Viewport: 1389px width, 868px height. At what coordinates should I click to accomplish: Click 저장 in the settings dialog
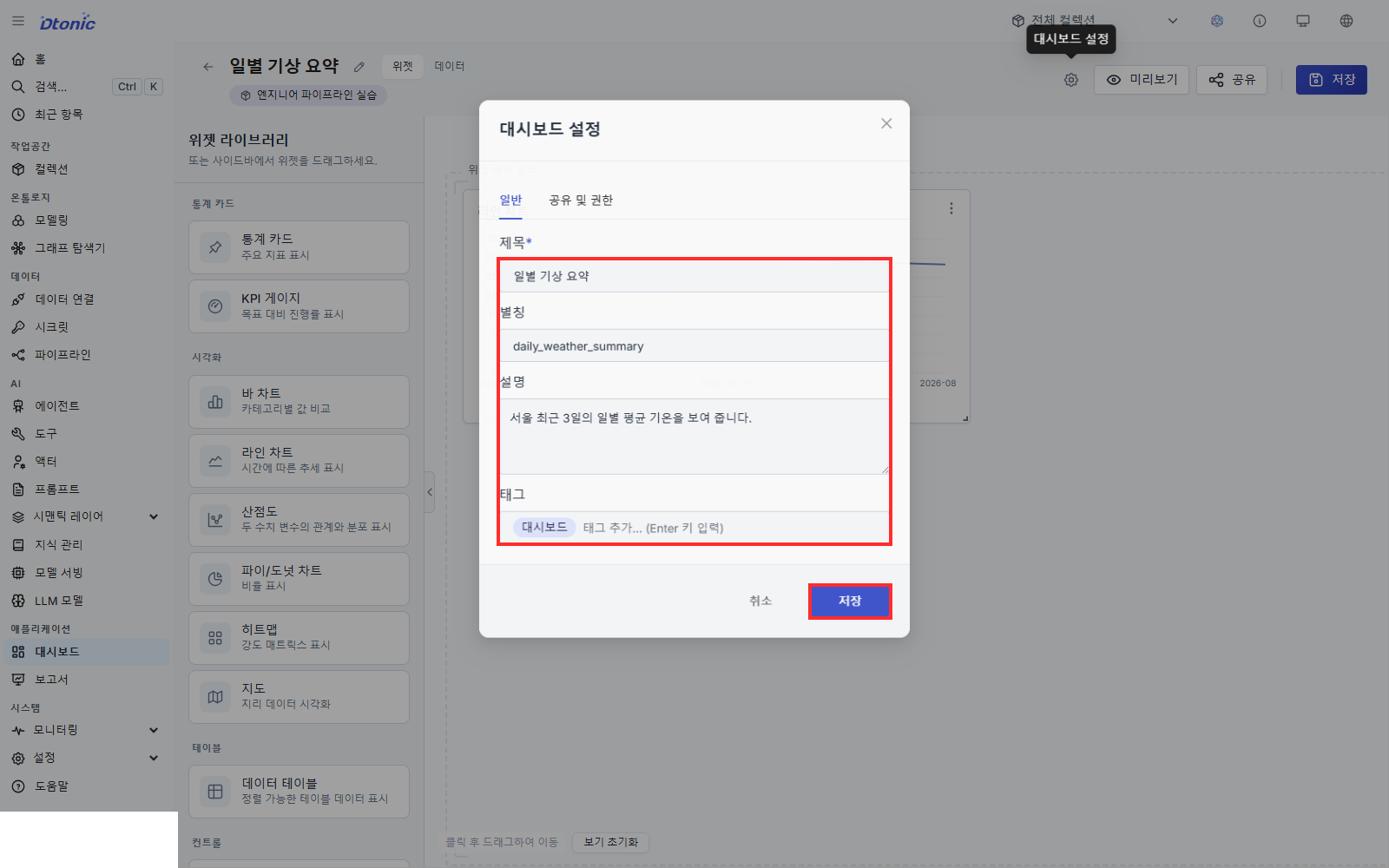850,601
